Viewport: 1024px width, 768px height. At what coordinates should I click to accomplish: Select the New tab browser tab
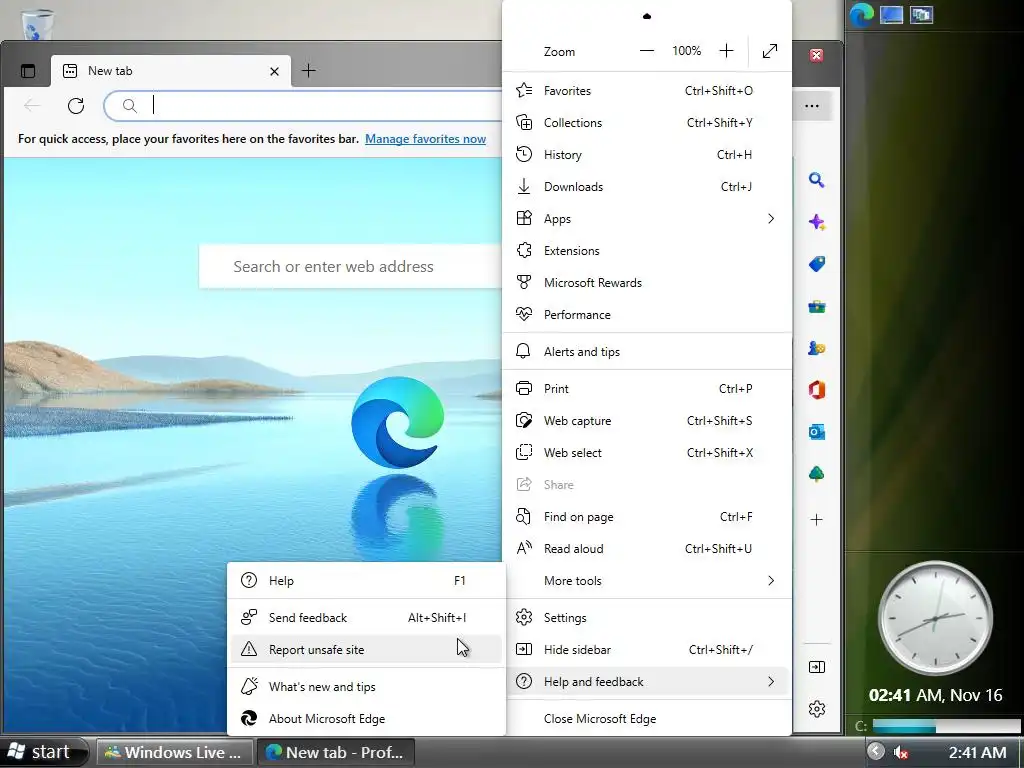pyautogui.click(x=170, y=71)
